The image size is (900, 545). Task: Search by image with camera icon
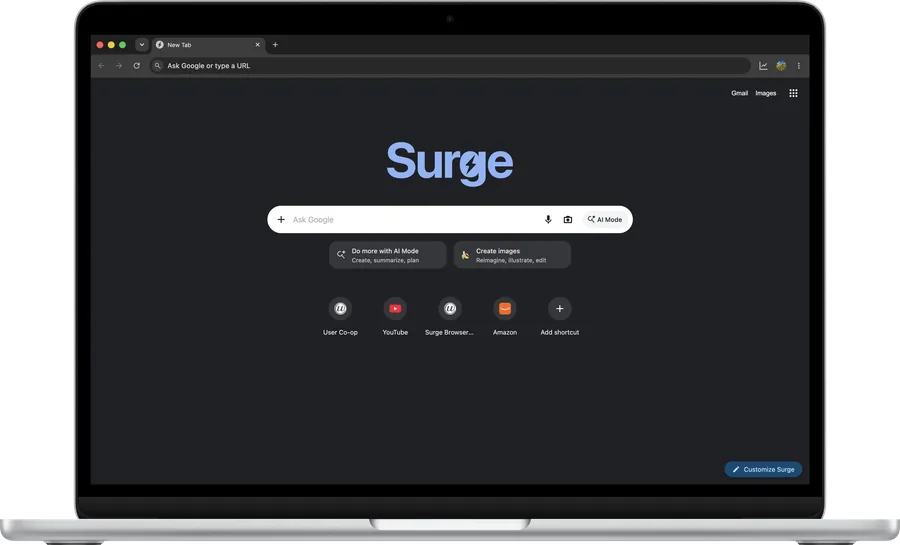point(568,220)
